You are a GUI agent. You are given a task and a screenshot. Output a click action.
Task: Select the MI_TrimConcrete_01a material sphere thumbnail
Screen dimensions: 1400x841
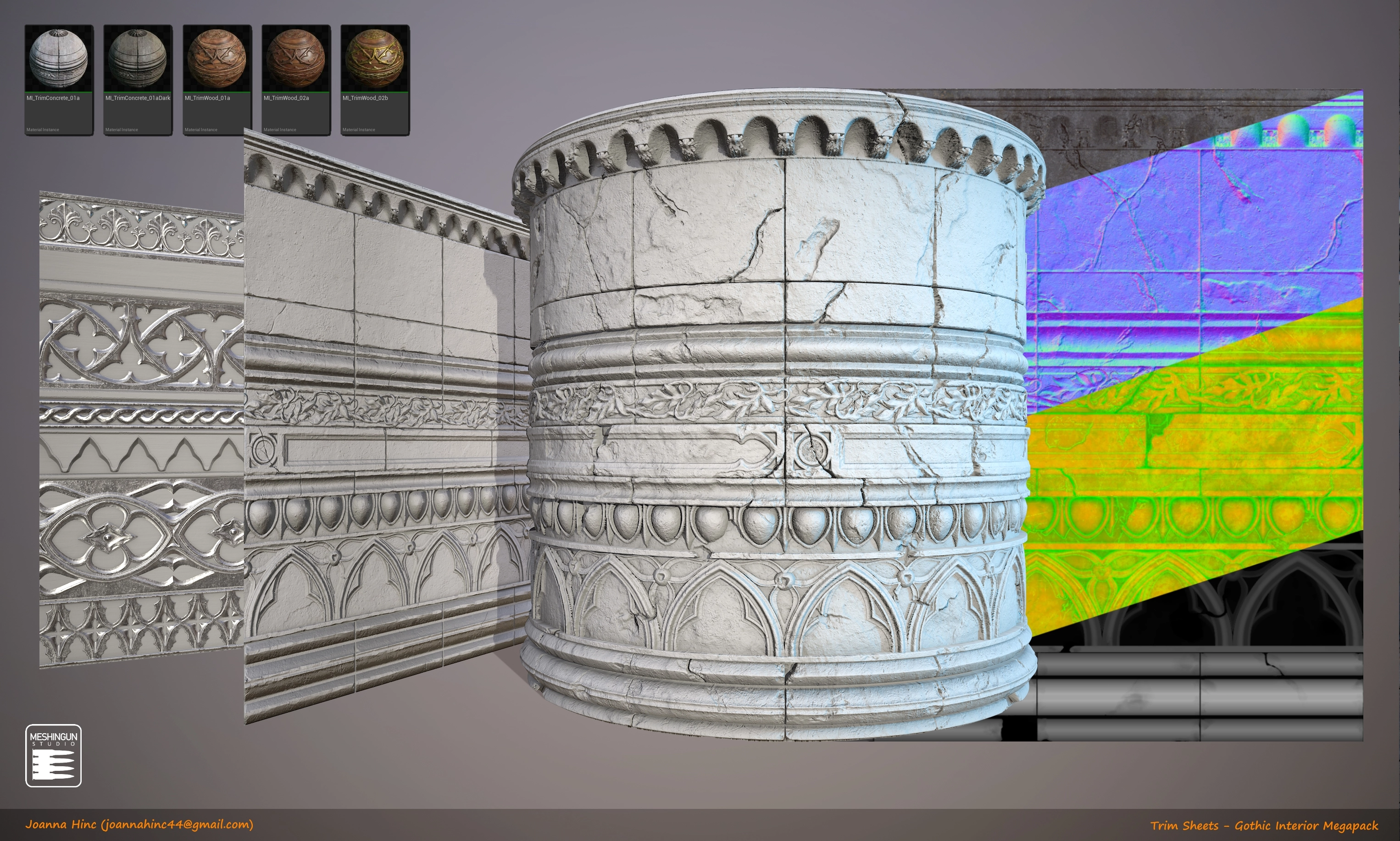pyautogui.click(x=58, y=59)
